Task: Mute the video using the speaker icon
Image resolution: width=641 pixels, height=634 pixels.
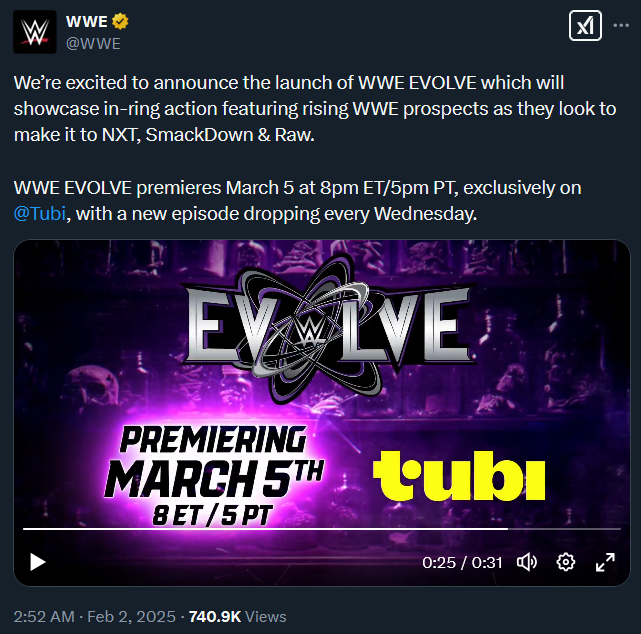Action: 527,562
